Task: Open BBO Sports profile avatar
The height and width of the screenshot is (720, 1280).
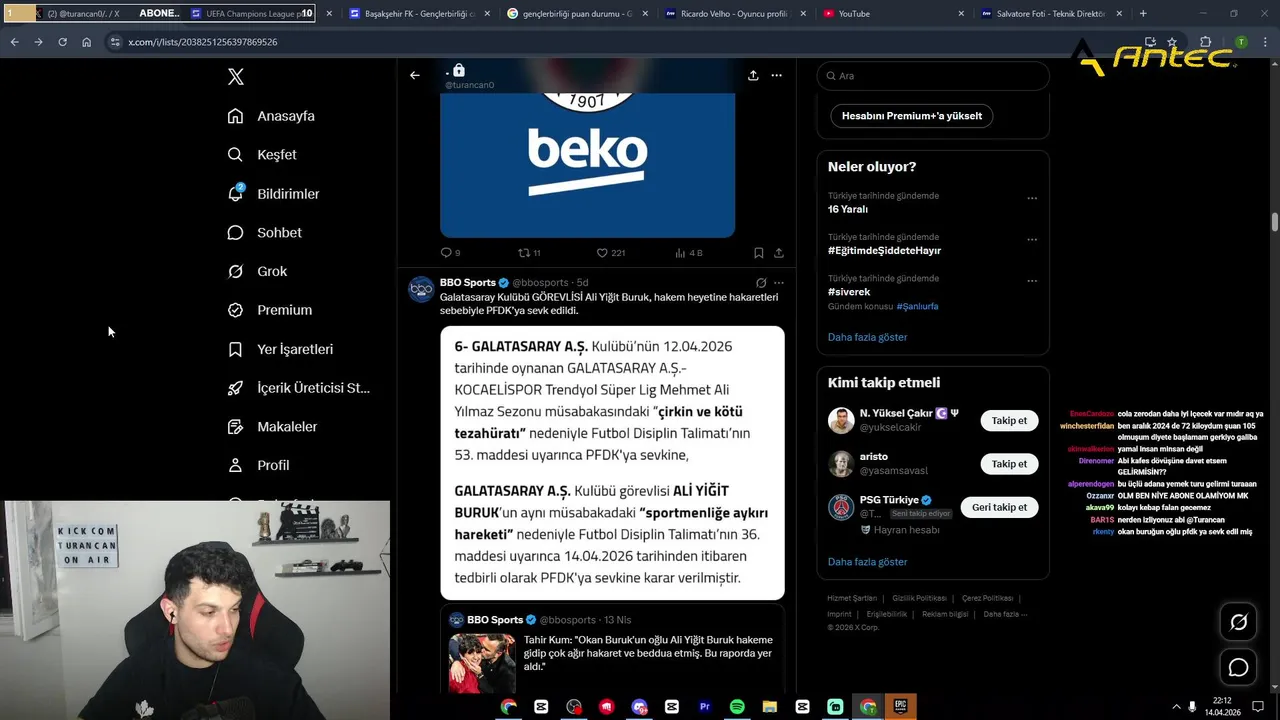Action: 421,289
